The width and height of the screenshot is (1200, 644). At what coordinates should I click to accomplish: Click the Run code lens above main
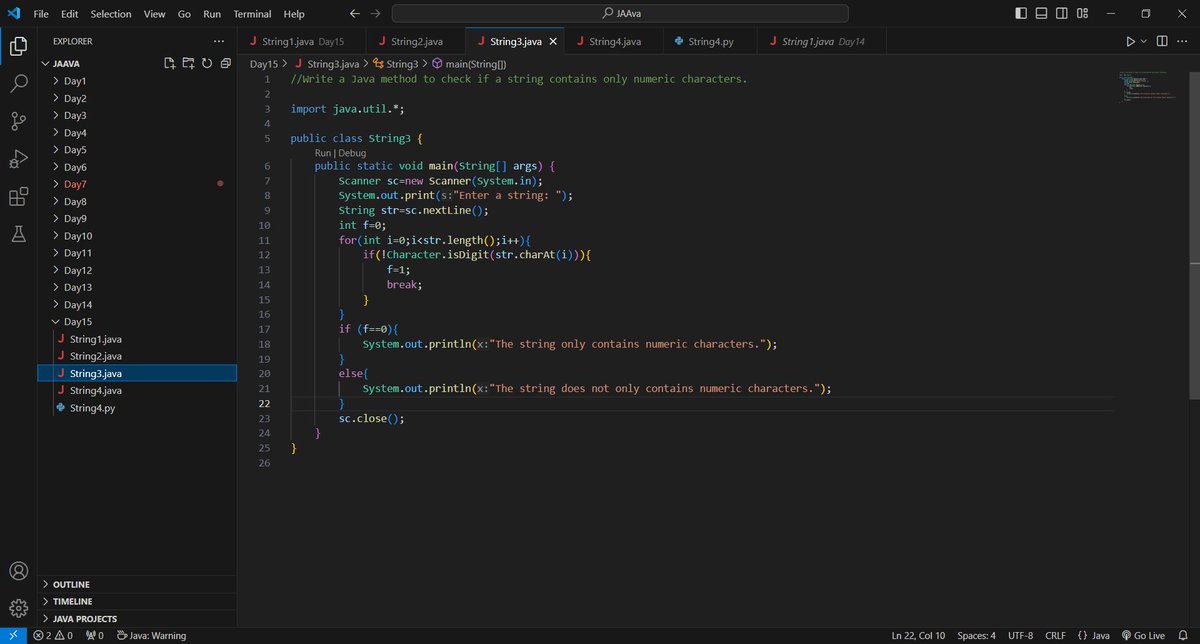point(322,153)
